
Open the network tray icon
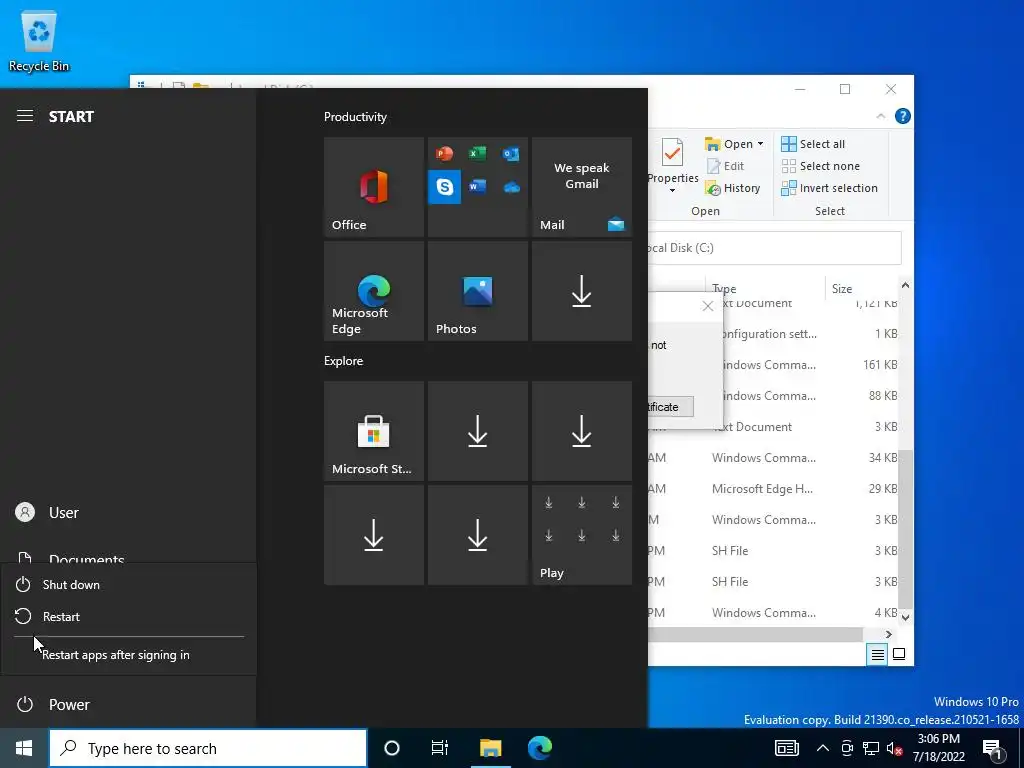pyautogui.click(x=871, y=748)
